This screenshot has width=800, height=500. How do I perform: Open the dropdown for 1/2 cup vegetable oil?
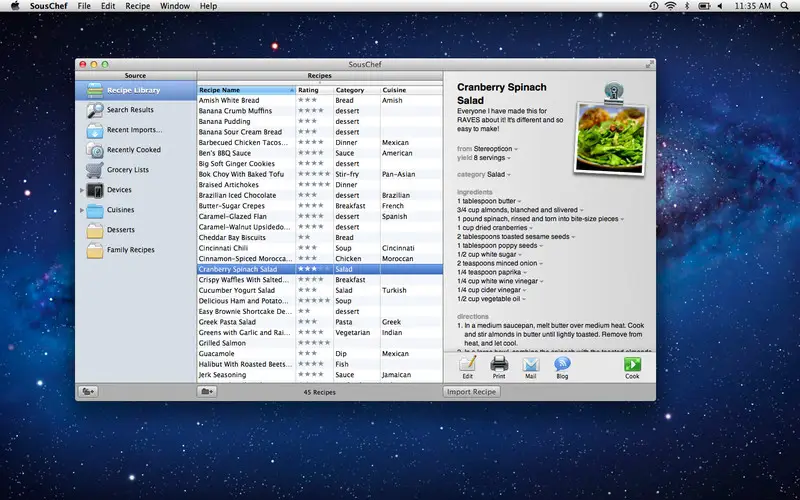(x=524, y=299)
